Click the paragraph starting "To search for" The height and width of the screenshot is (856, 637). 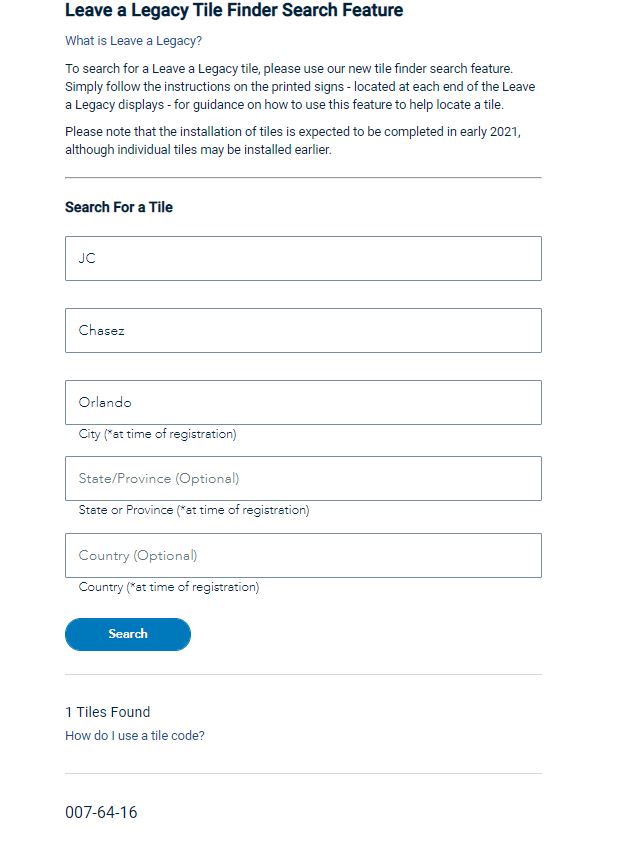coord(300,86)
